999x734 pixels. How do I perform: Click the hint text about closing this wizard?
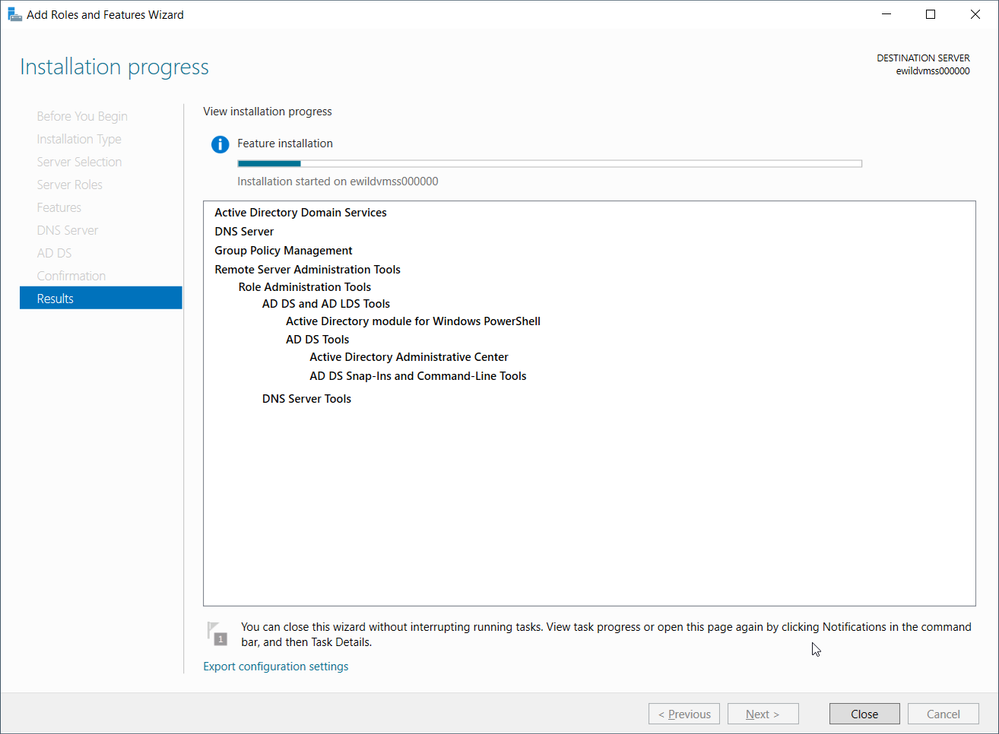pos(606,635)
